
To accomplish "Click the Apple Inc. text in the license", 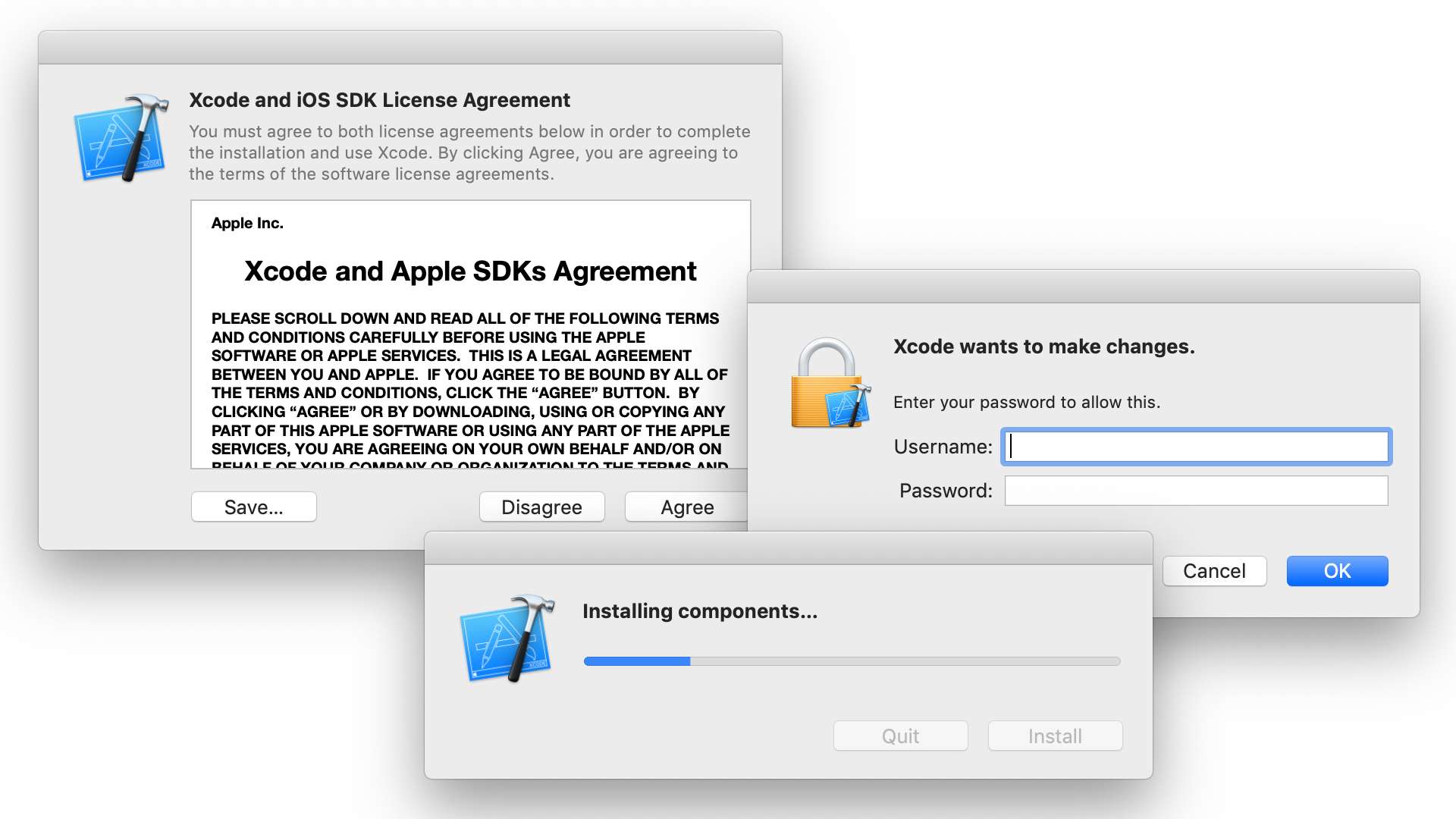I will coord(247,223).
